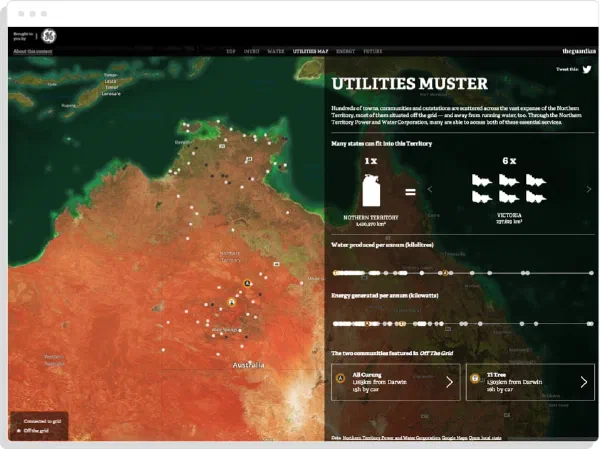The height and width of the screenshot is (449, 600).
Task: Share via the Twitter bird icon
Action: (x=587, y=69)
